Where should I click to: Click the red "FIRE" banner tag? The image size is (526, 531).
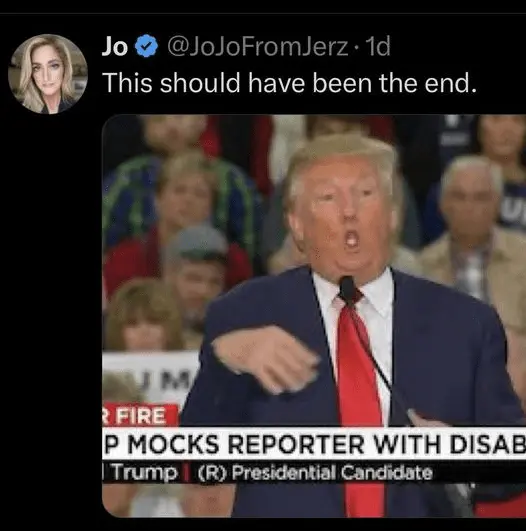click(140, 416)
